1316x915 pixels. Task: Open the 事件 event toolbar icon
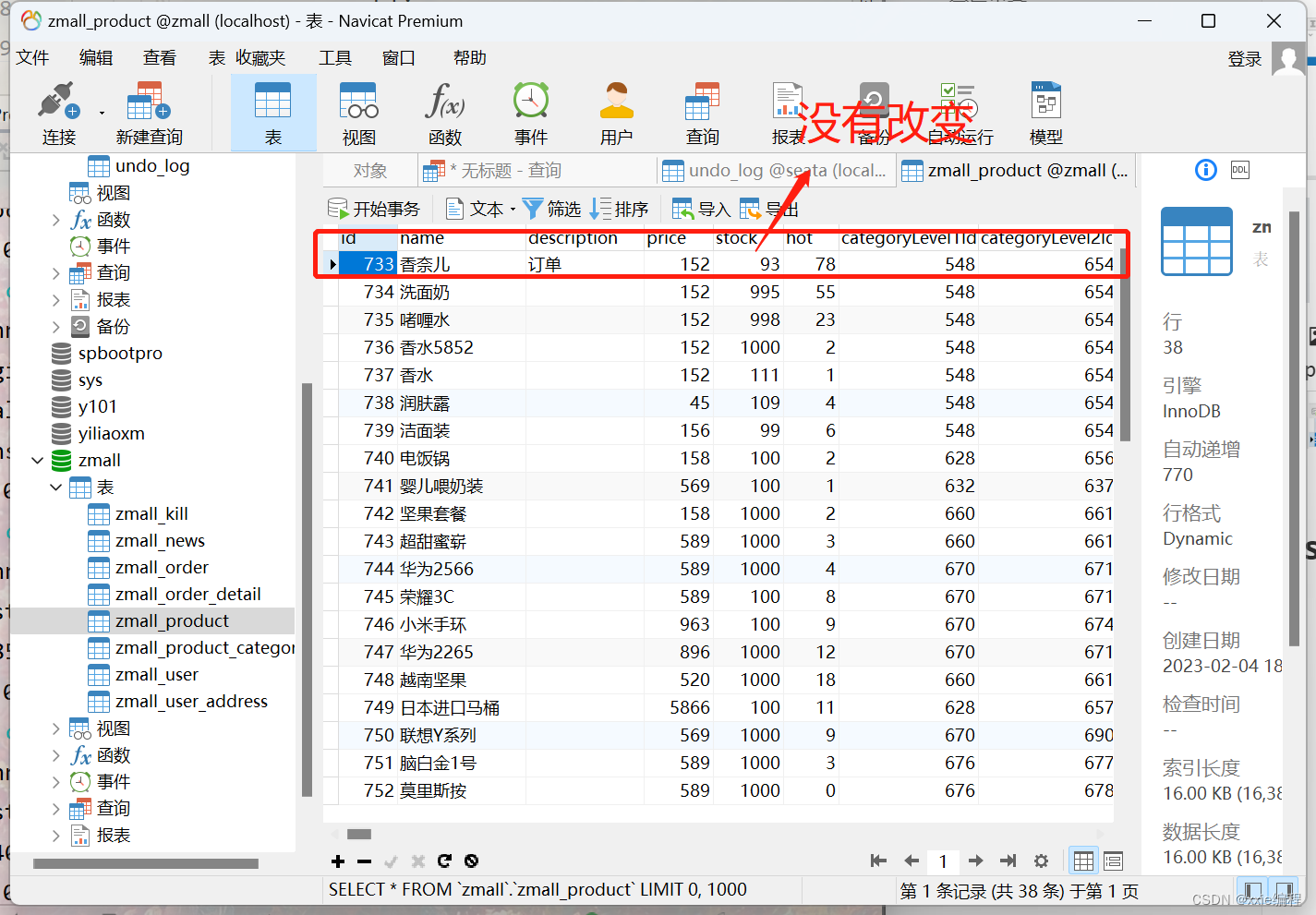531,113
